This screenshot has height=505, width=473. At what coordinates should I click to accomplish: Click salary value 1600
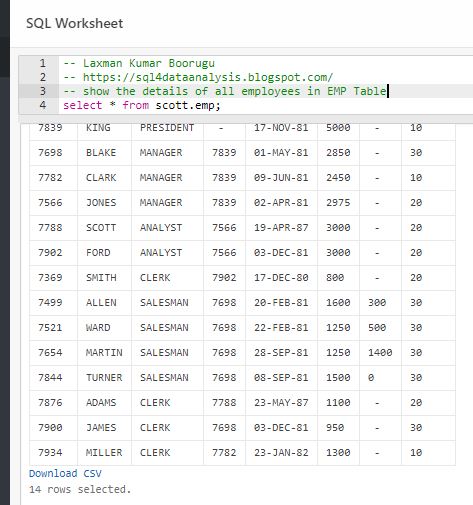338,303
